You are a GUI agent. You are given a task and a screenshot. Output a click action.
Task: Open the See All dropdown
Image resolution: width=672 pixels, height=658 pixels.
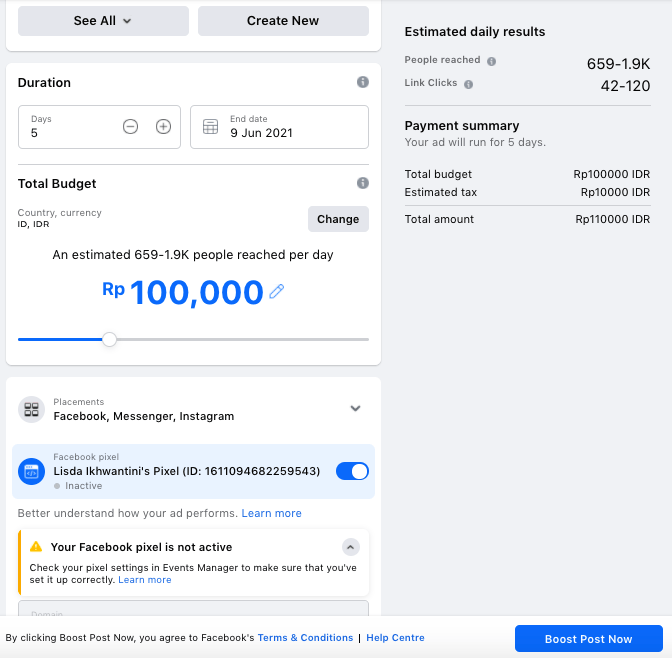click(x=103, y=21)
